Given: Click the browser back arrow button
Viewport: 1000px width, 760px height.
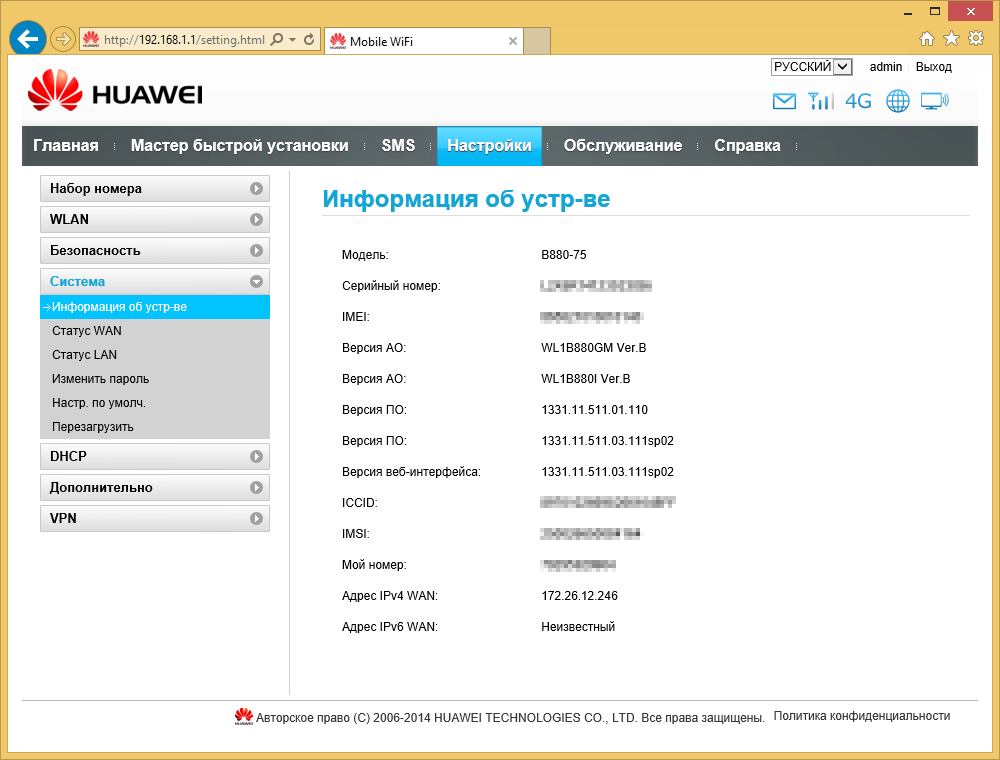Looking at the screenshot, I should click(27, 40).
